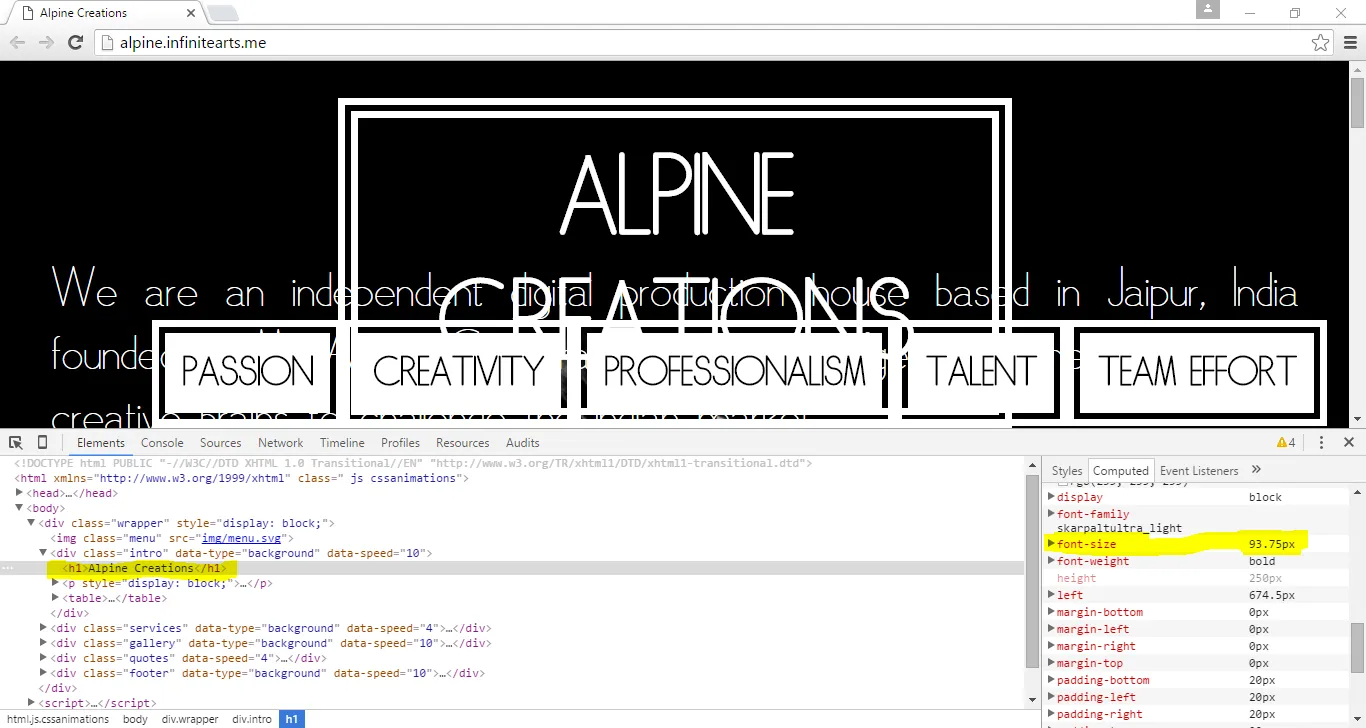The width and height of the screenshot is (1366, 728).
Task: Expand the div class footer node
Action: pyautogui.click(x=44, y=673)
